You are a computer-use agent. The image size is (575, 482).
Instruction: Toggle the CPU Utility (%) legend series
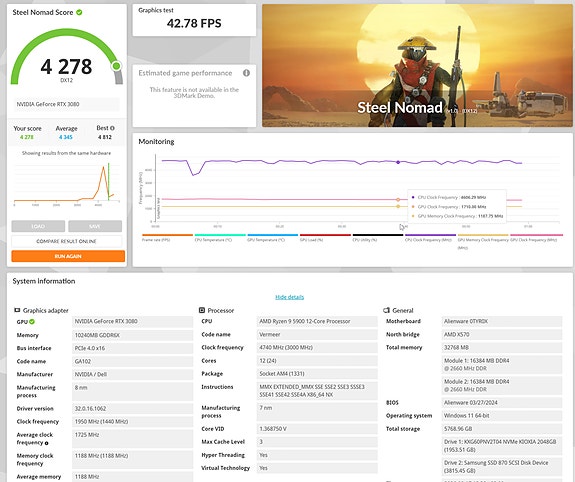378,237
